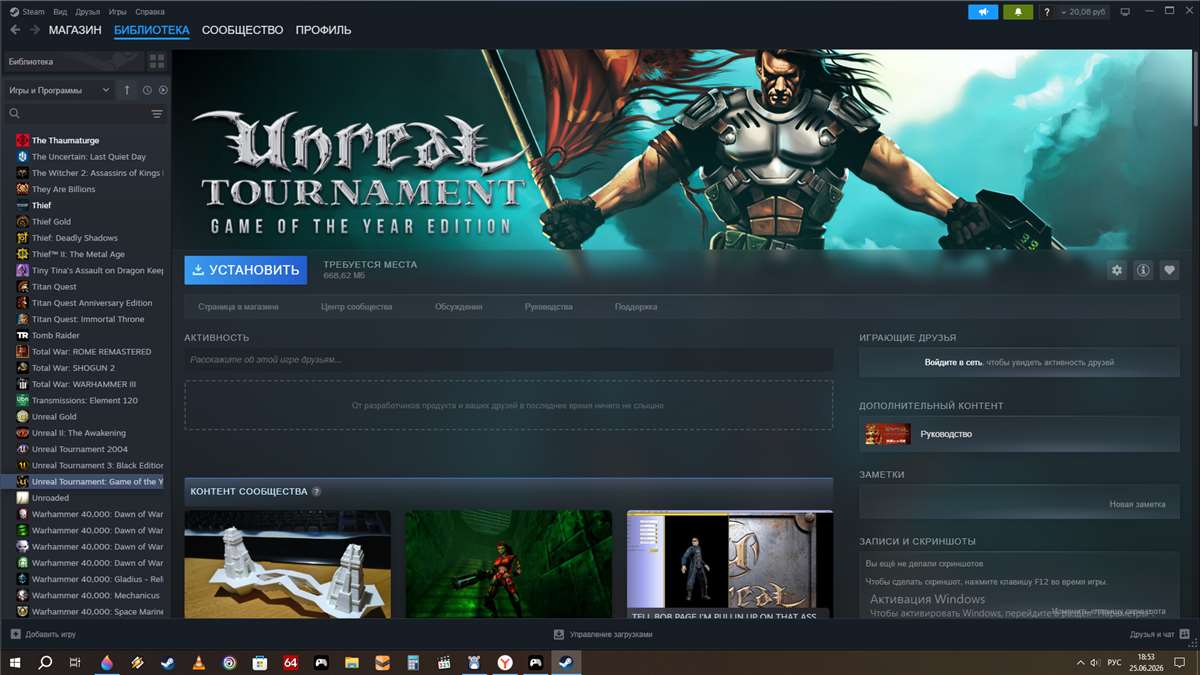Open the library collections grid view icon

157,62
